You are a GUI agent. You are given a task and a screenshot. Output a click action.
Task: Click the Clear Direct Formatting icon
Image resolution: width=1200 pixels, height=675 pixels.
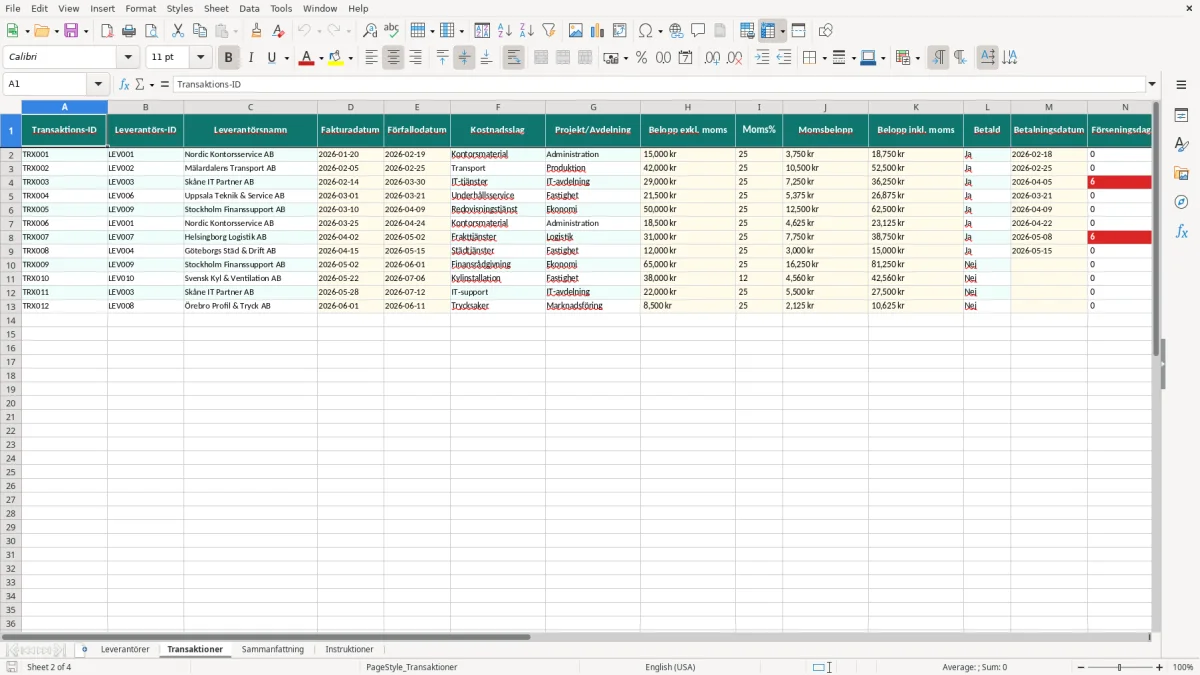[x=279, y=31]
